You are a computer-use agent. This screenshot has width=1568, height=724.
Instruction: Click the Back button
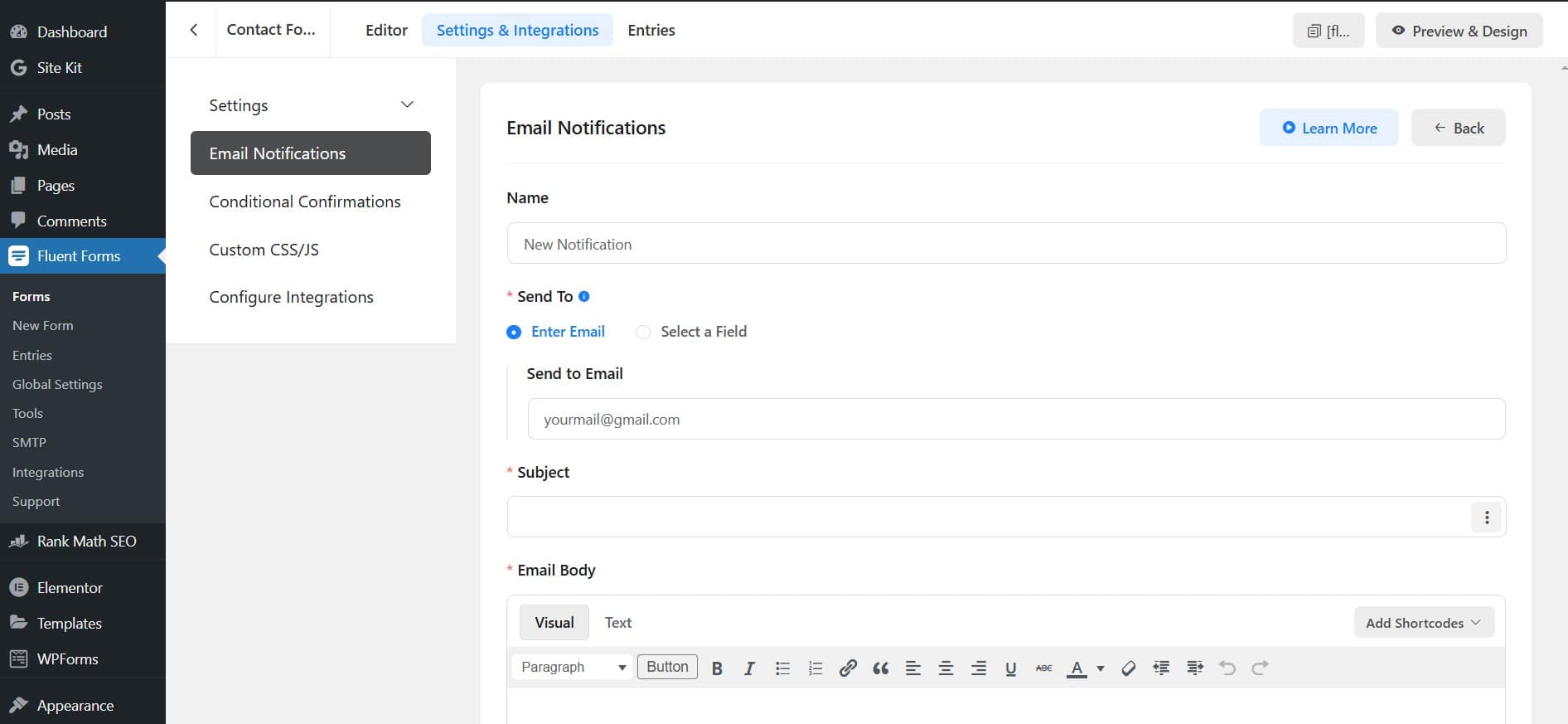click(1459, 128)
